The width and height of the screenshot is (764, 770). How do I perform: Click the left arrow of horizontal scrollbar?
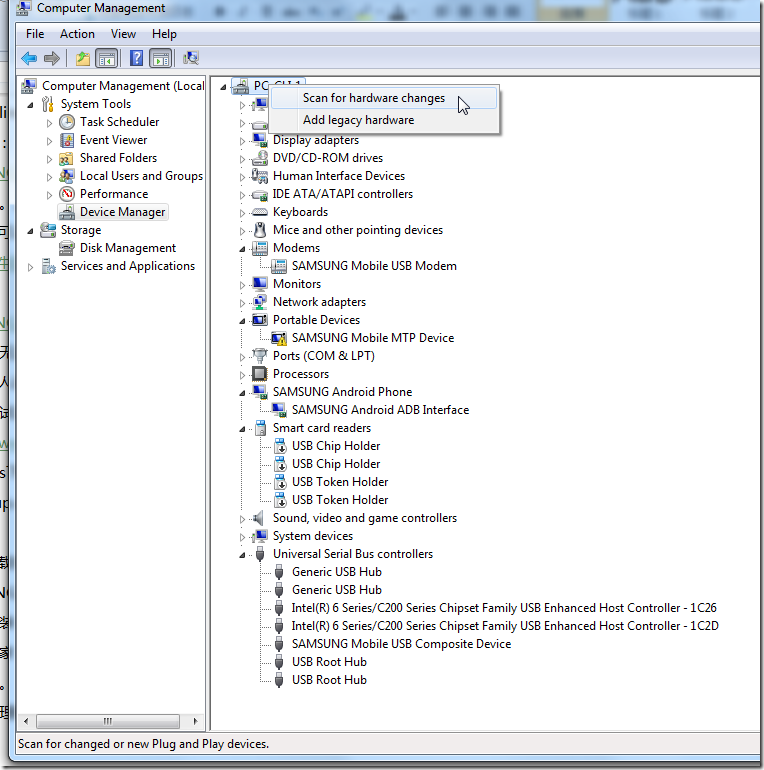(26, 721)
